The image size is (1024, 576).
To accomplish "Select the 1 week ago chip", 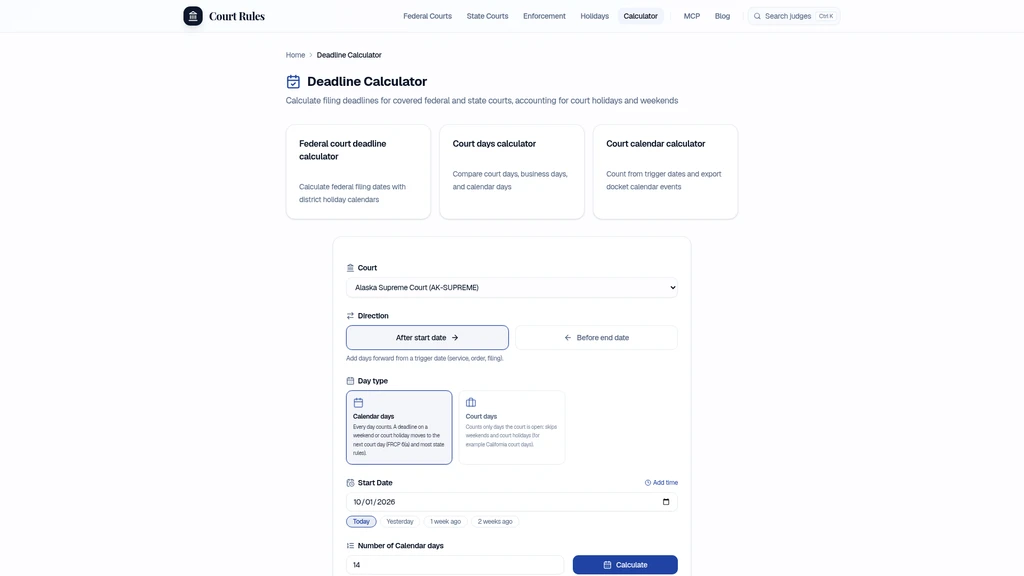I will 445,521.
